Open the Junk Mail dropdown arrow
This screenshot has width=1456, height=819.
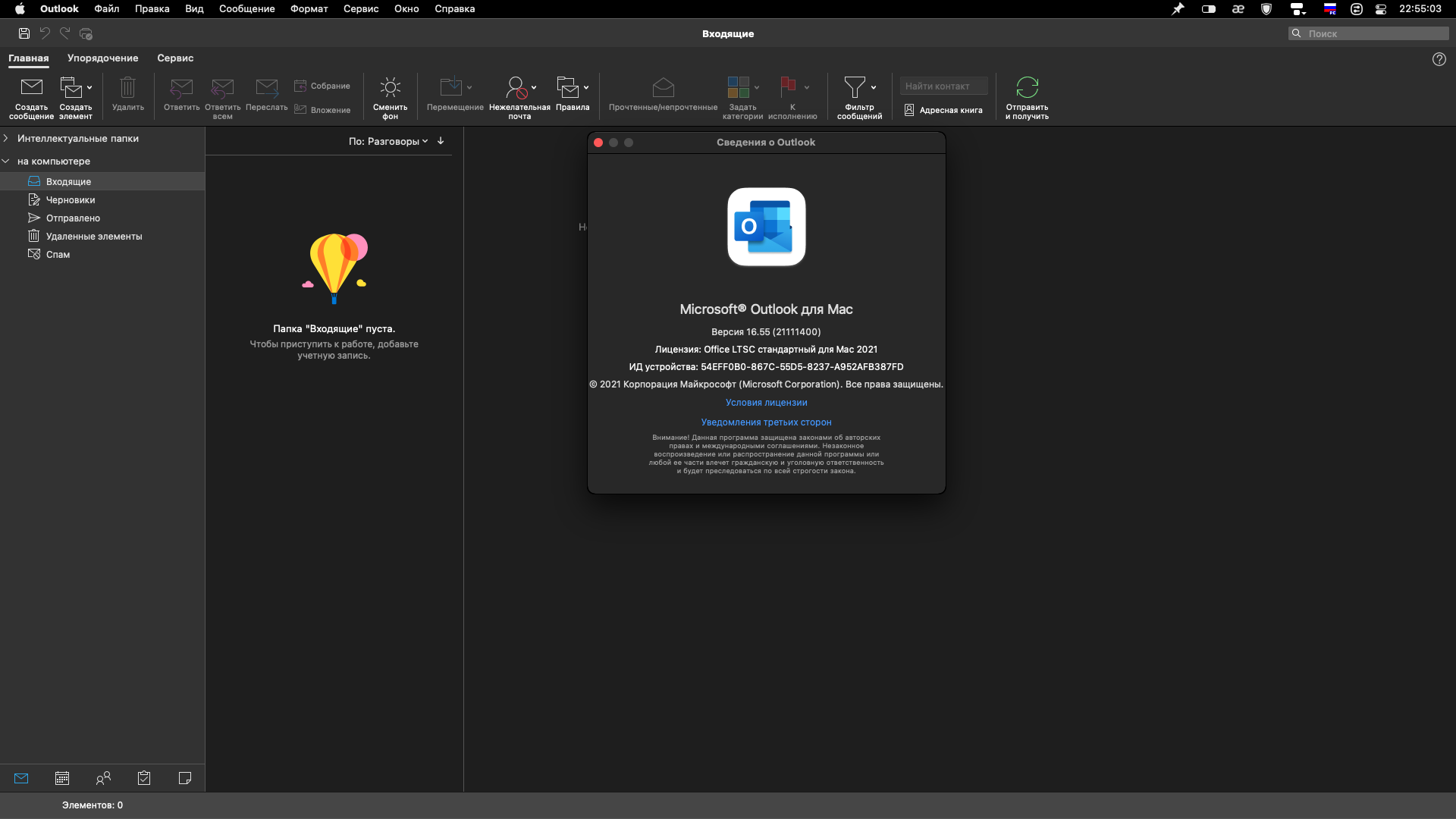pos(534,87)
